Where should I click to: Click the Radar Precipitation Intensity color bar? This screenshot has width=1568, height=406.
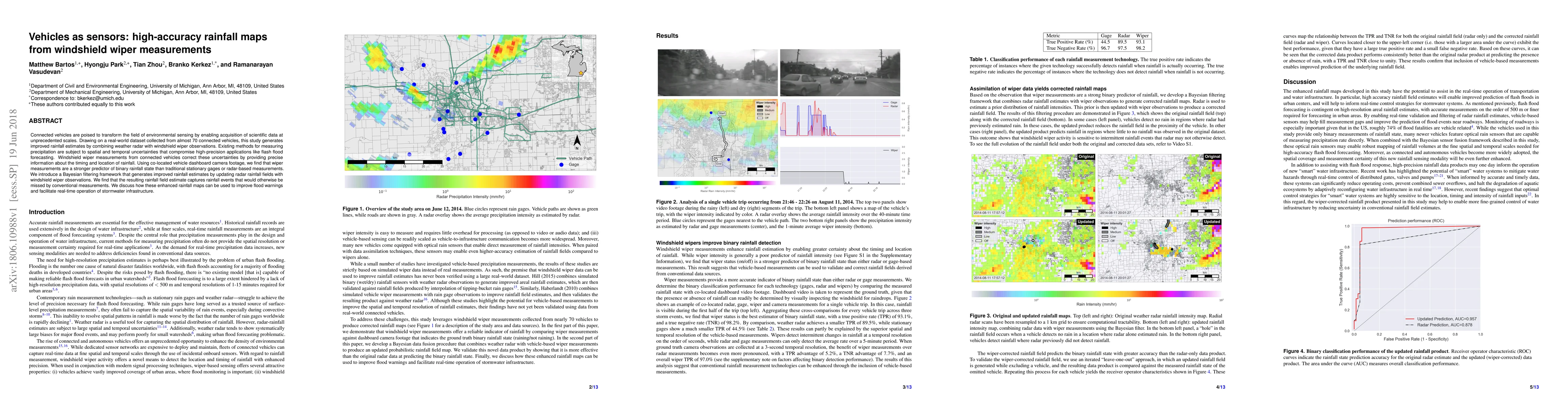pos(470,181)
